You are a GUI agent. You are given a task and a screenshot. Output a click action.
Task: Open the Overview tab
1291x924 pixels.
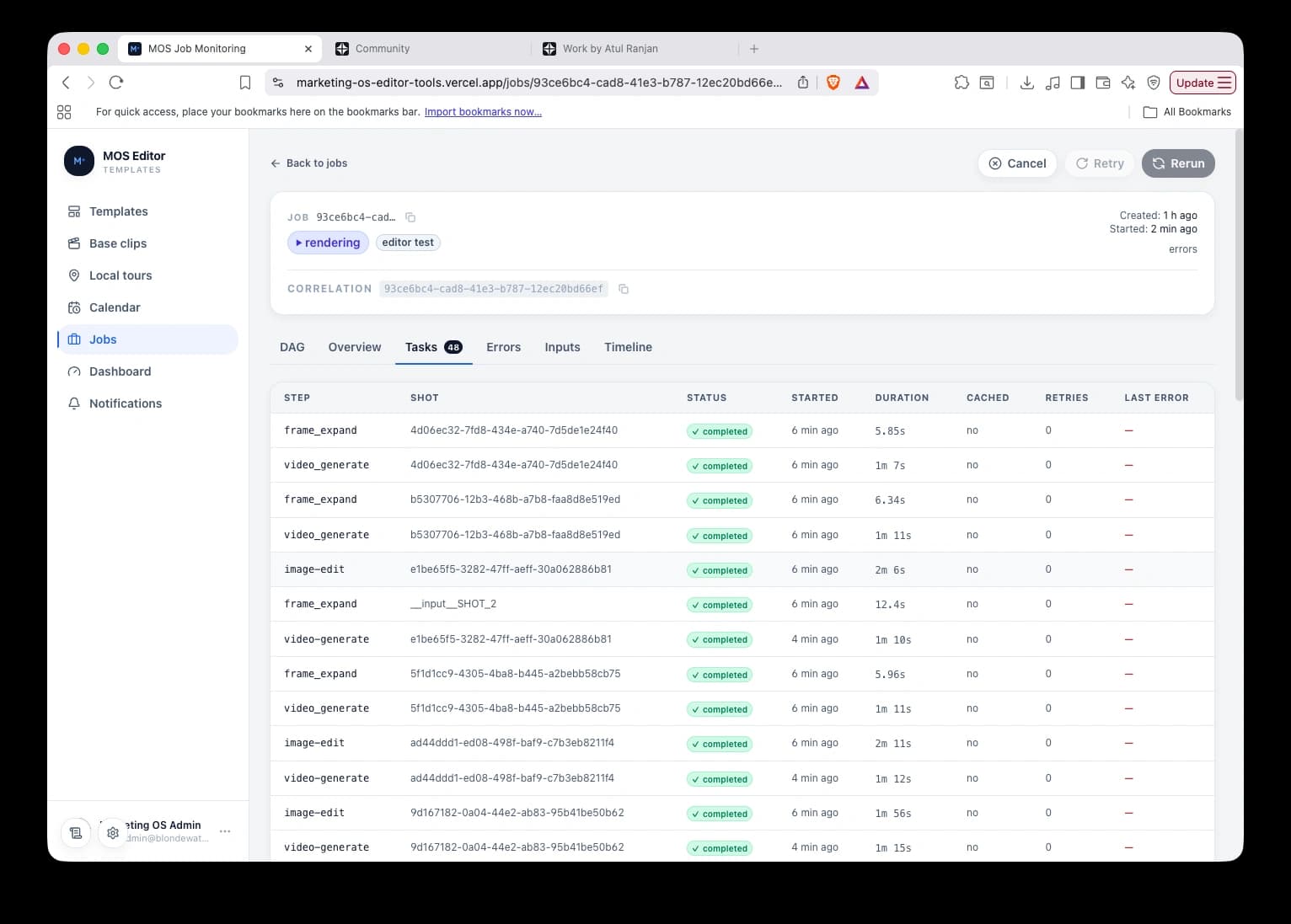355,347
